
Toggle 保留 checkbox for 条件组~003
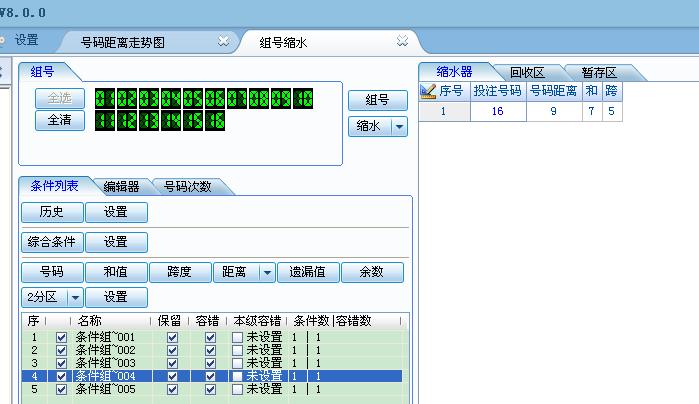[173, 363]
